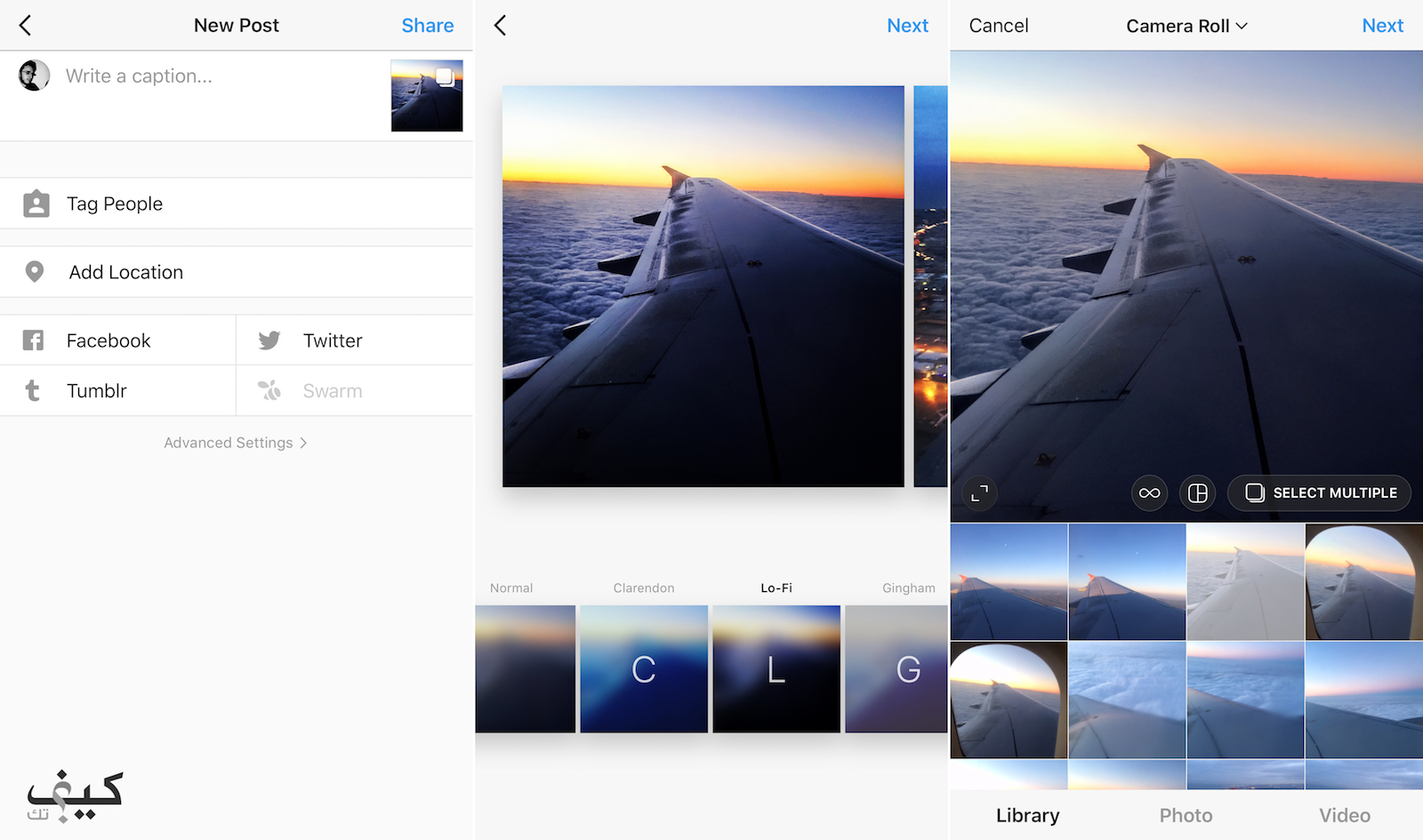This screenshot has height=840, width=1423.
Task: Select the Normal filter swatch
Action: click(x=525, y=668)
